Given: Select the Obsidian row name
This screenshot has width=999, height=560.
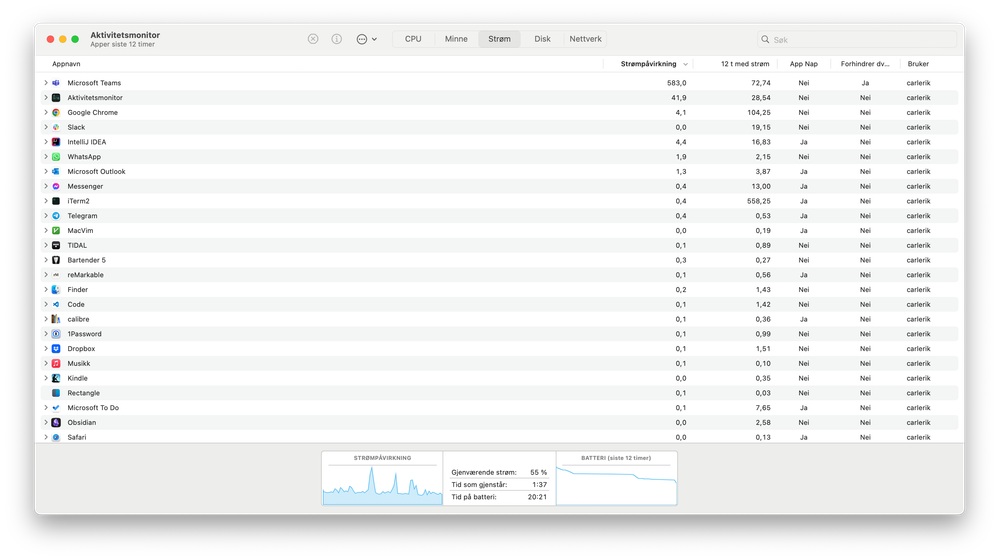Looking at the screenshot, I should 82,422.
